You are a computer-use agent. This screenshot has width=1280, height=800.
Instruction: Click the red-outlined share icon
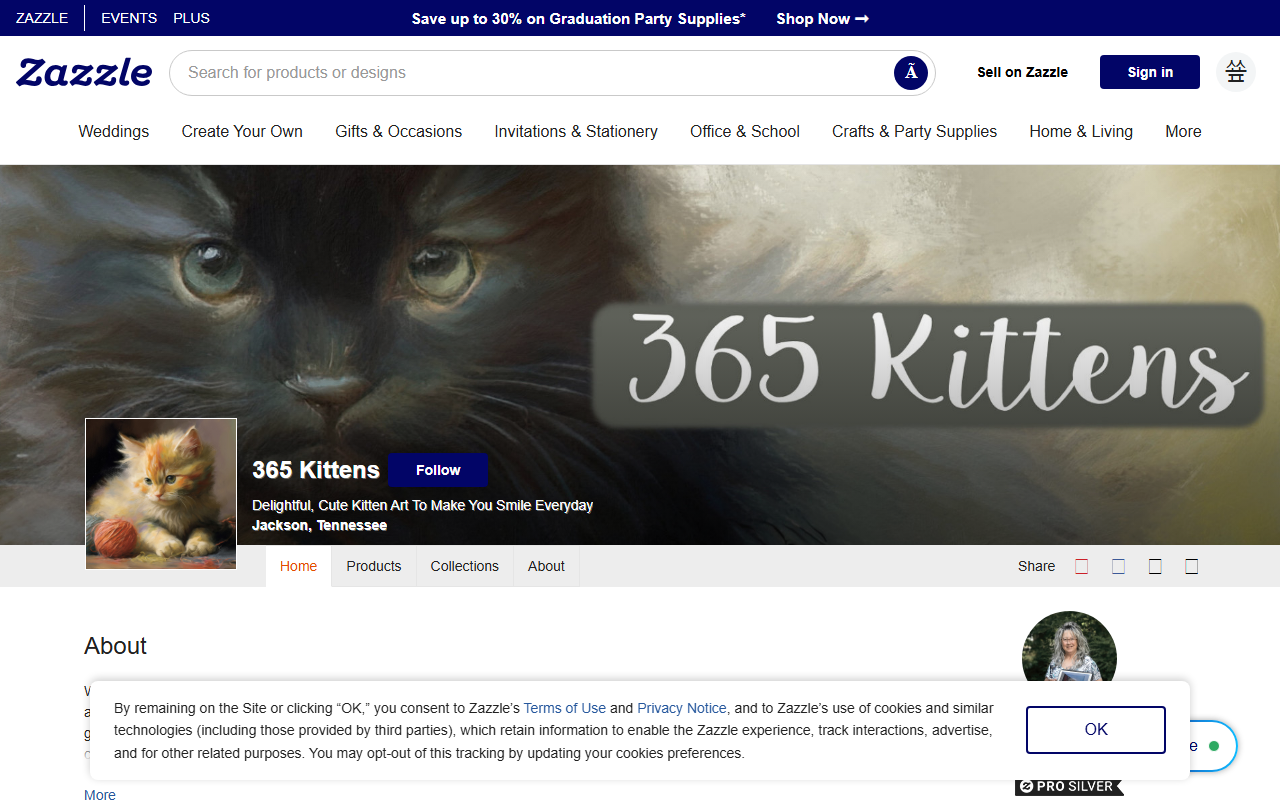click(x=1081, y=566)
